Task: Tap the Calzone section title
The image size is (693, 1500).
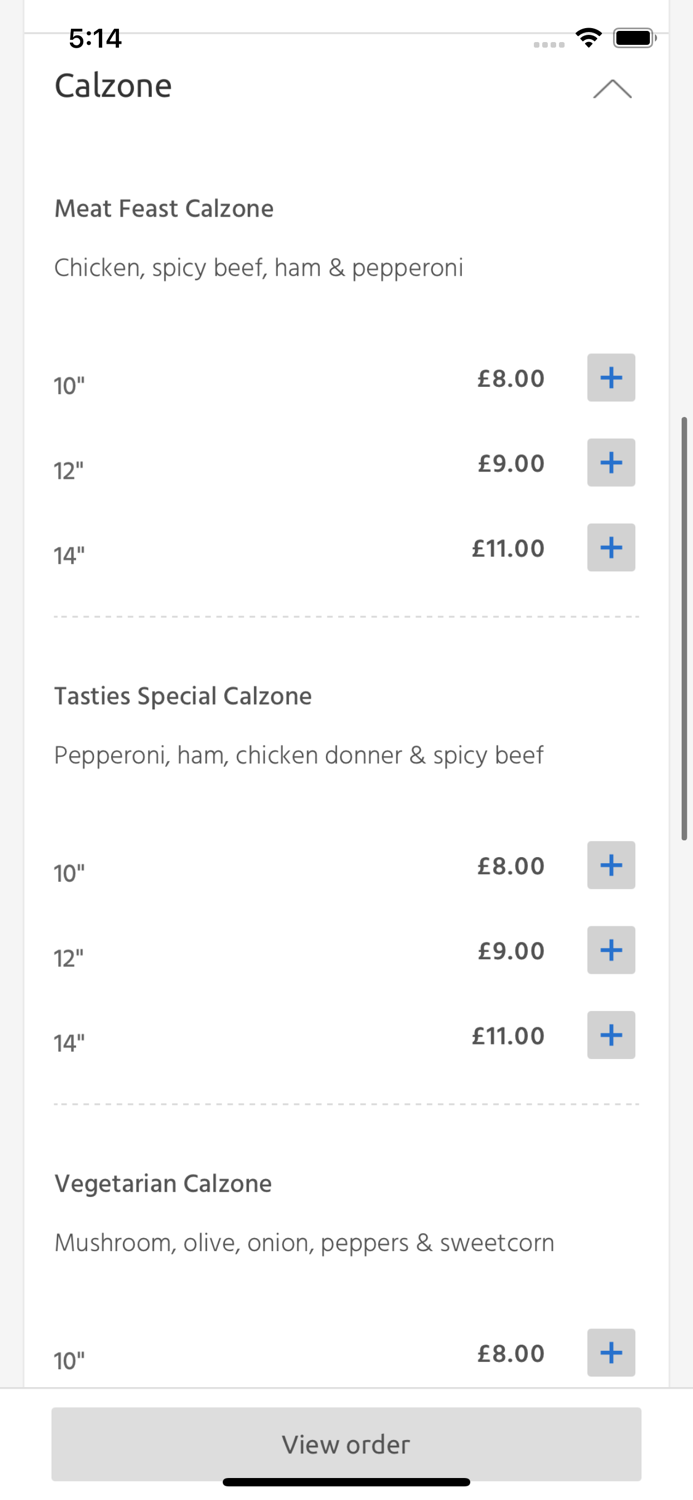Action: tap(113, 86)
